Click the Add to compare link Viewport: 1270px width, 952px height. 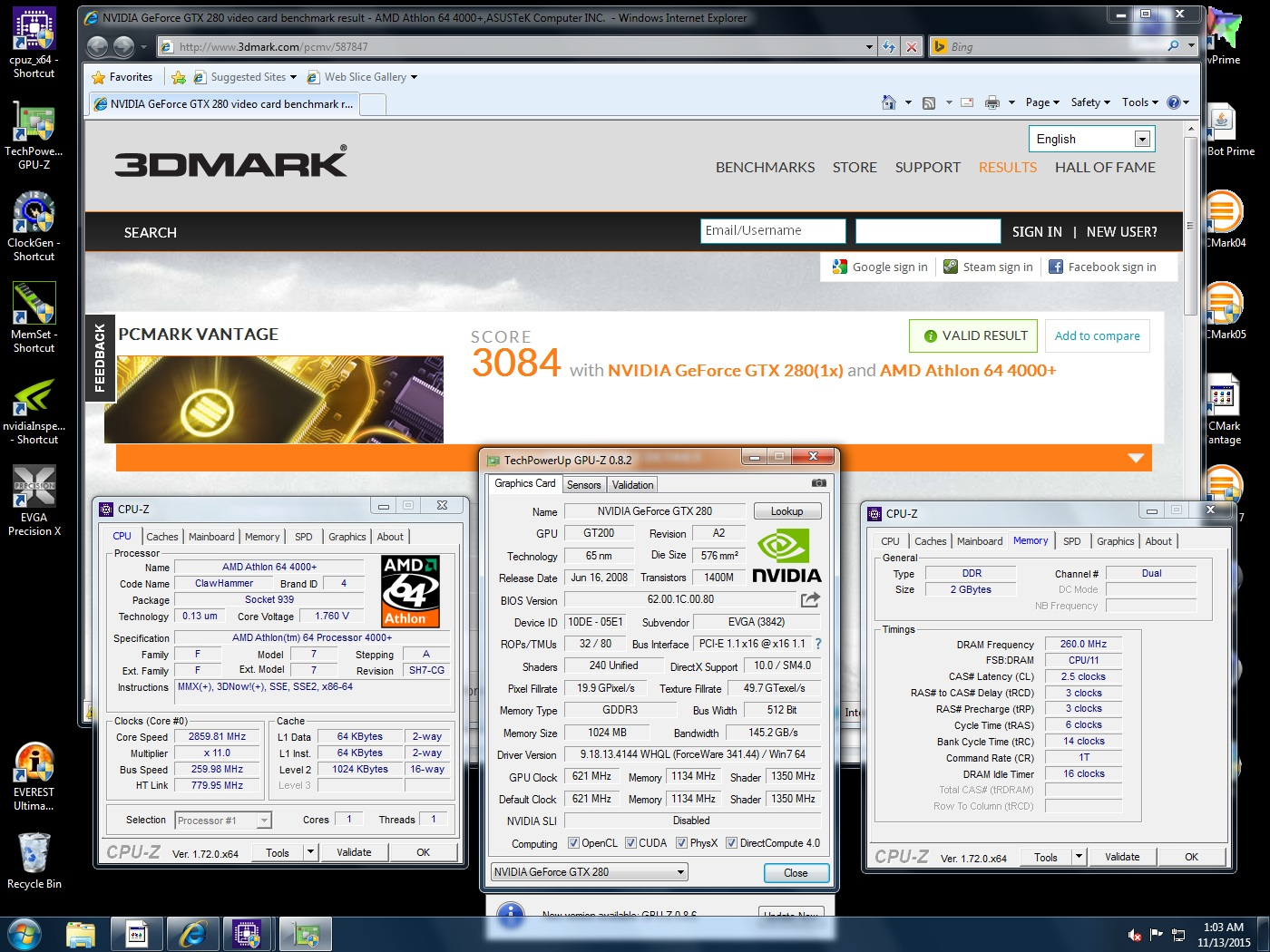(1098, 335)
